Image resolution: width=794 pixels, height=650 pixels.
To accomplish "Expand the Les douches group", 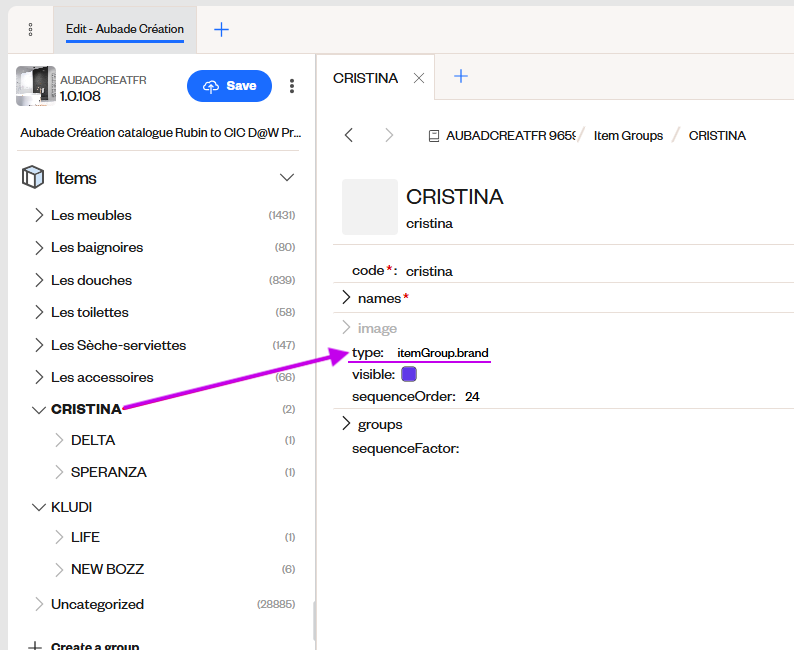I will pos(39,280).
